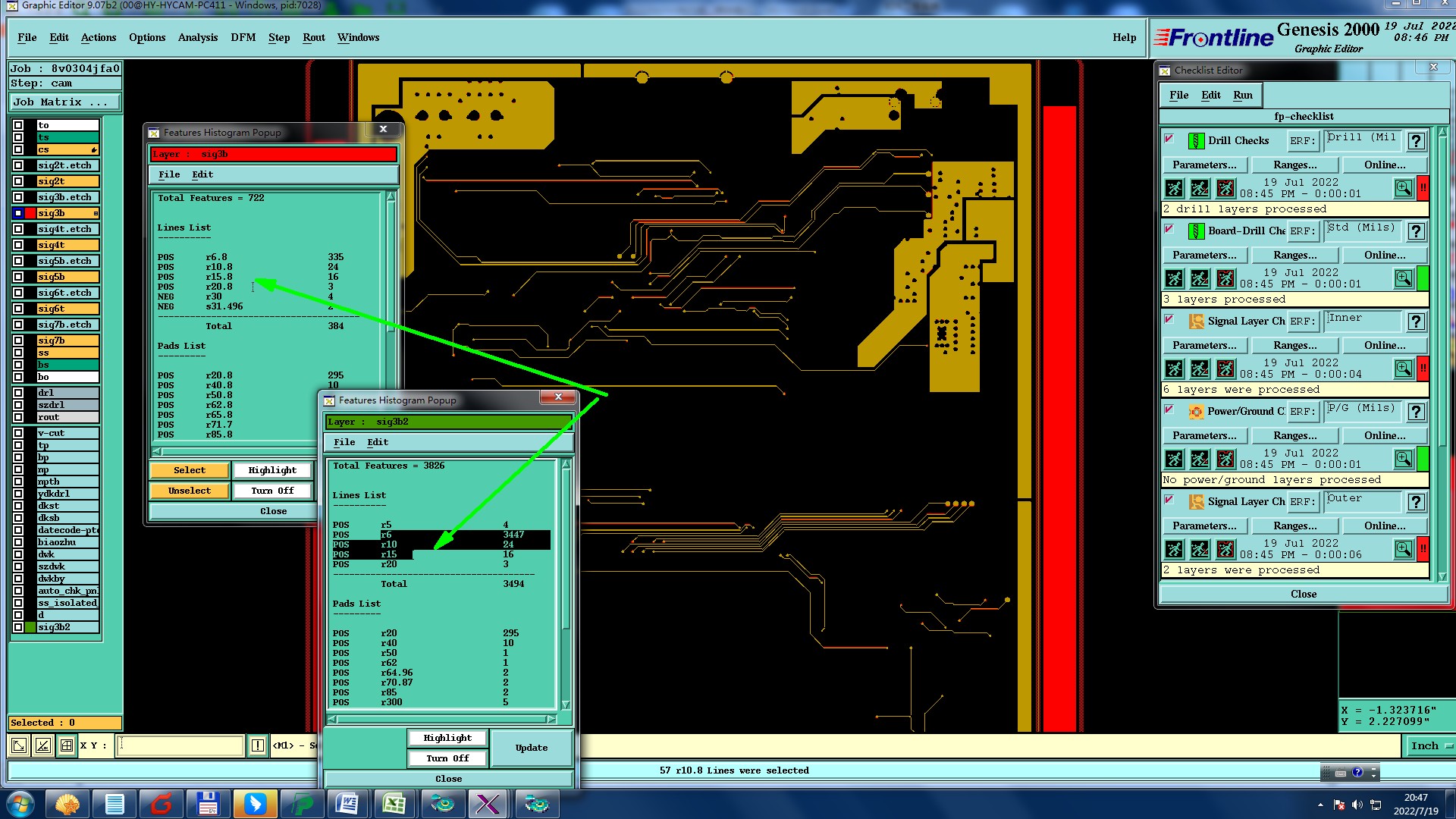Toggle display box for layer sig2t
Screen dimensions: 1456x819
18,181
